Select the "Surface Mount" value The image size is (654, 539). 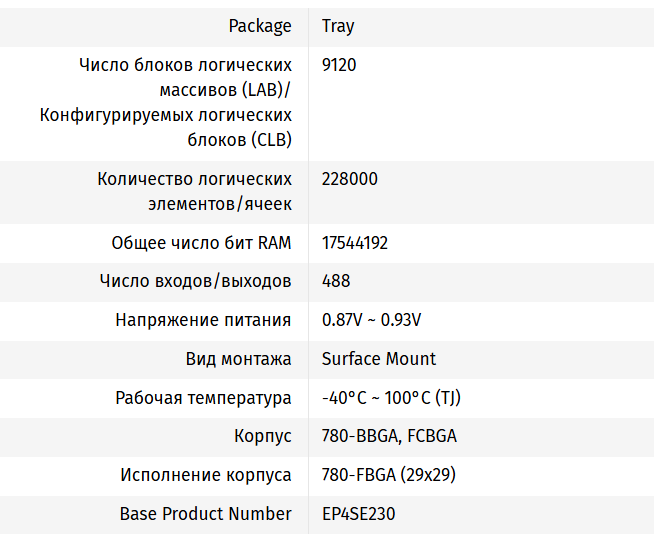[379, 359]
